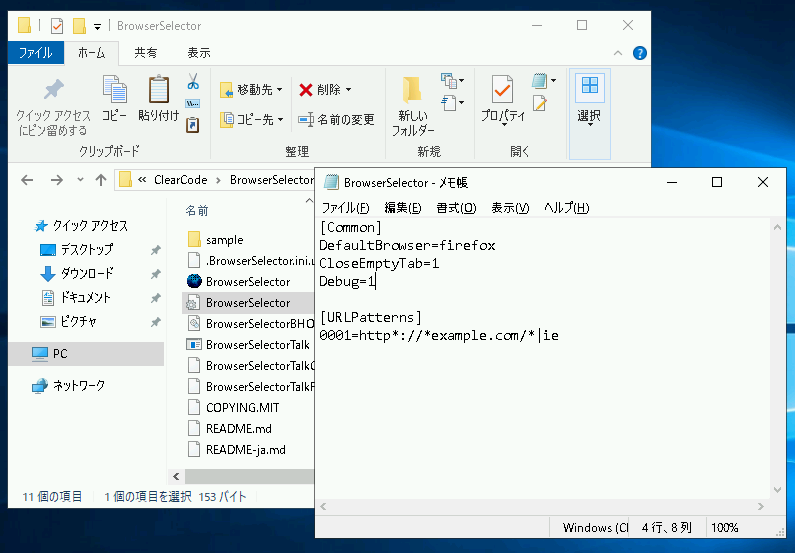Select the .BrowserSelector.ini file
This screenshot has width=795, height=553.
tap(250, 261)
